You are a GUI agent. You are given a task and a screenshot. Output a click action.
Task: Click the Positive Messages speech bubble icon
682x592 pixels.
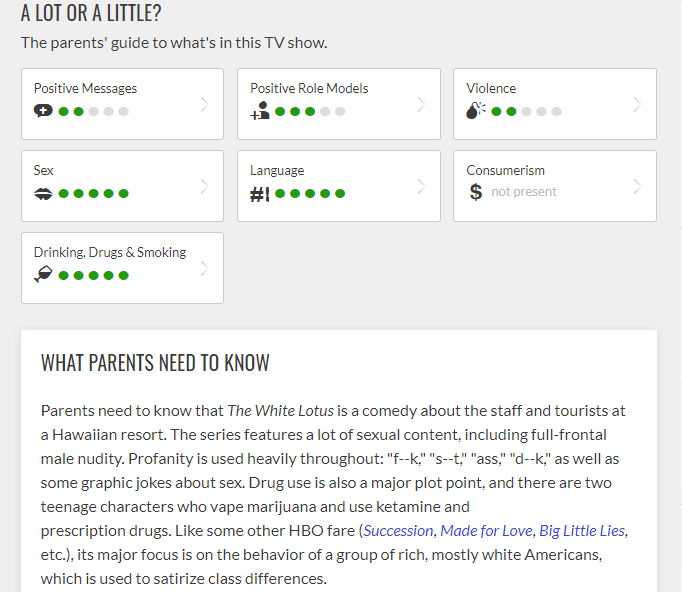43,111
